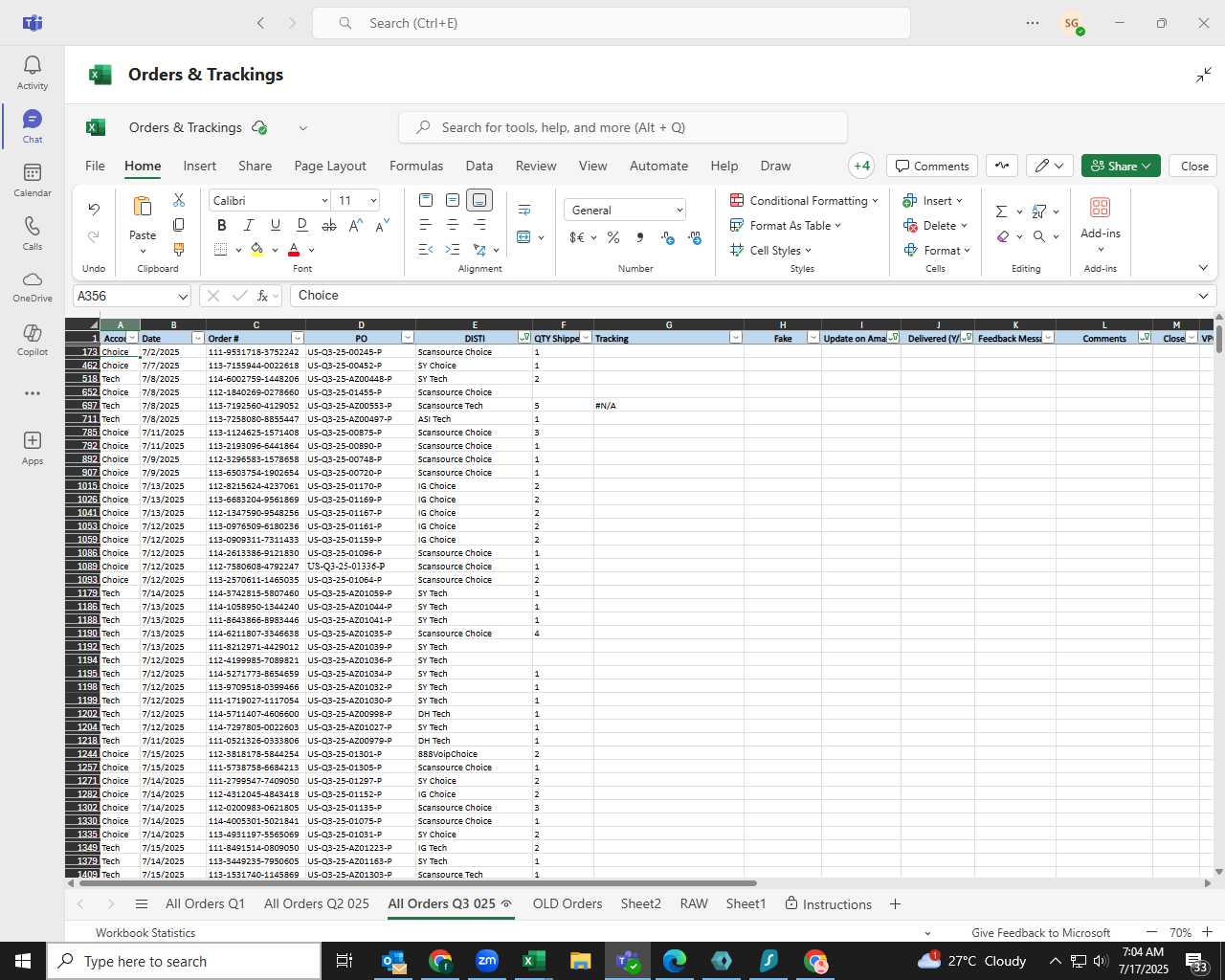Image resolution: width=1225 pixels, height=980 pixels.
Task: Increase decimal places
Action: pyautogui.click(x=668, y=237)
